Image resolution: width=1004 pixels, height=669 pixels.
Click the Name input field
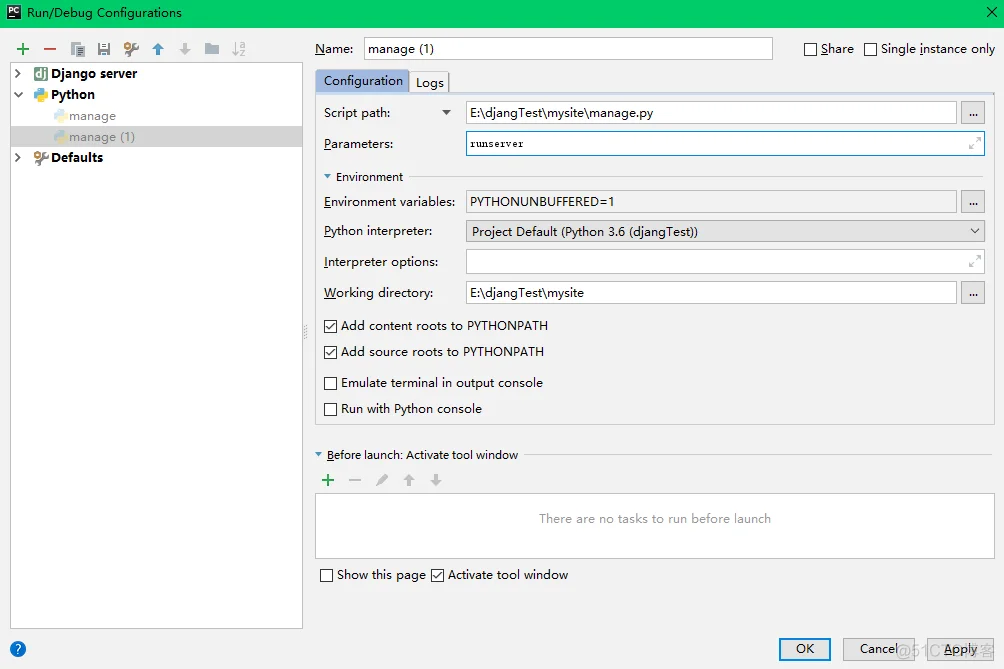pyautogui.click(x=568, y=49)
